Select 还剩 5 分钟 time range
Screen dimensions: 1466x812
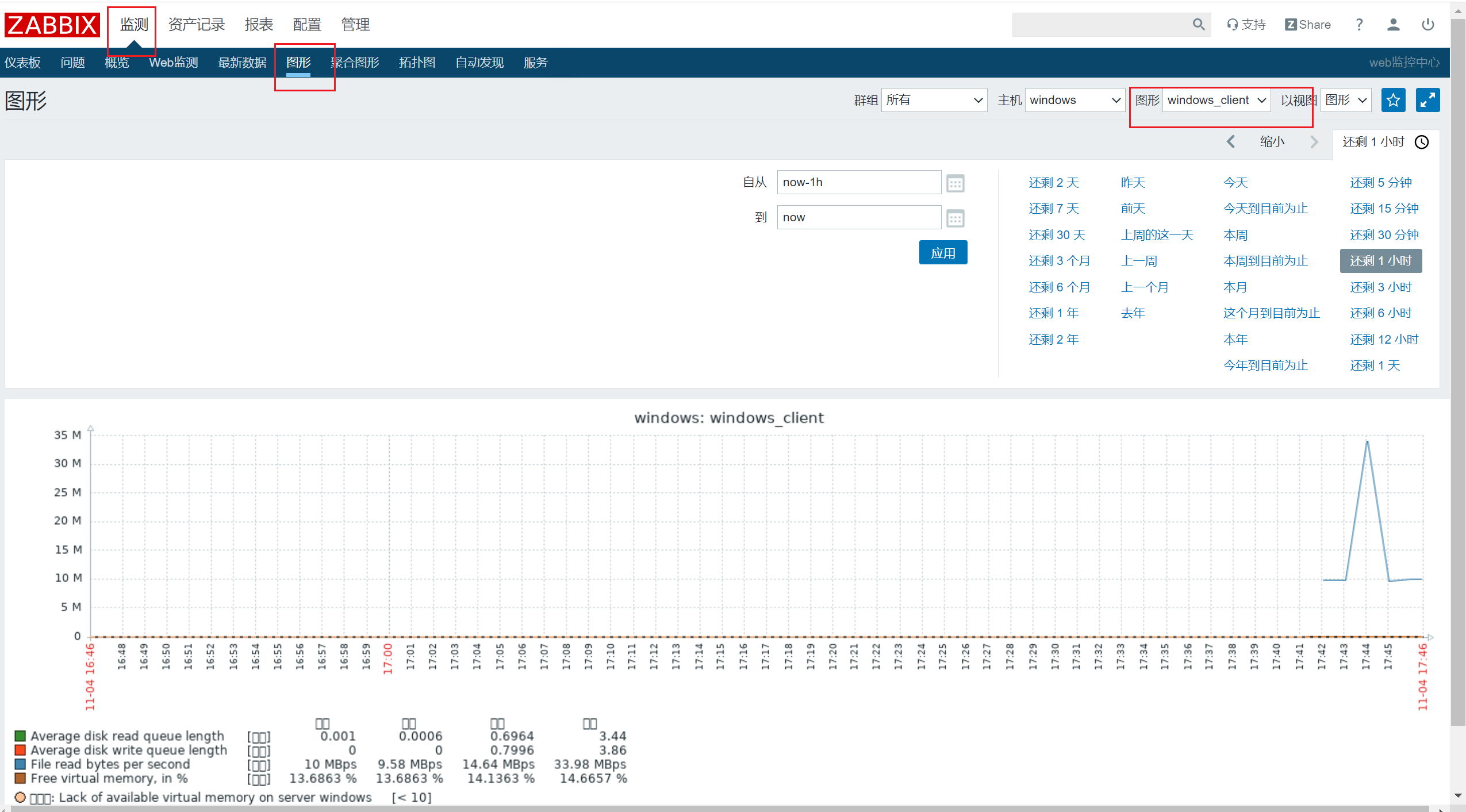coord(1381,183)
